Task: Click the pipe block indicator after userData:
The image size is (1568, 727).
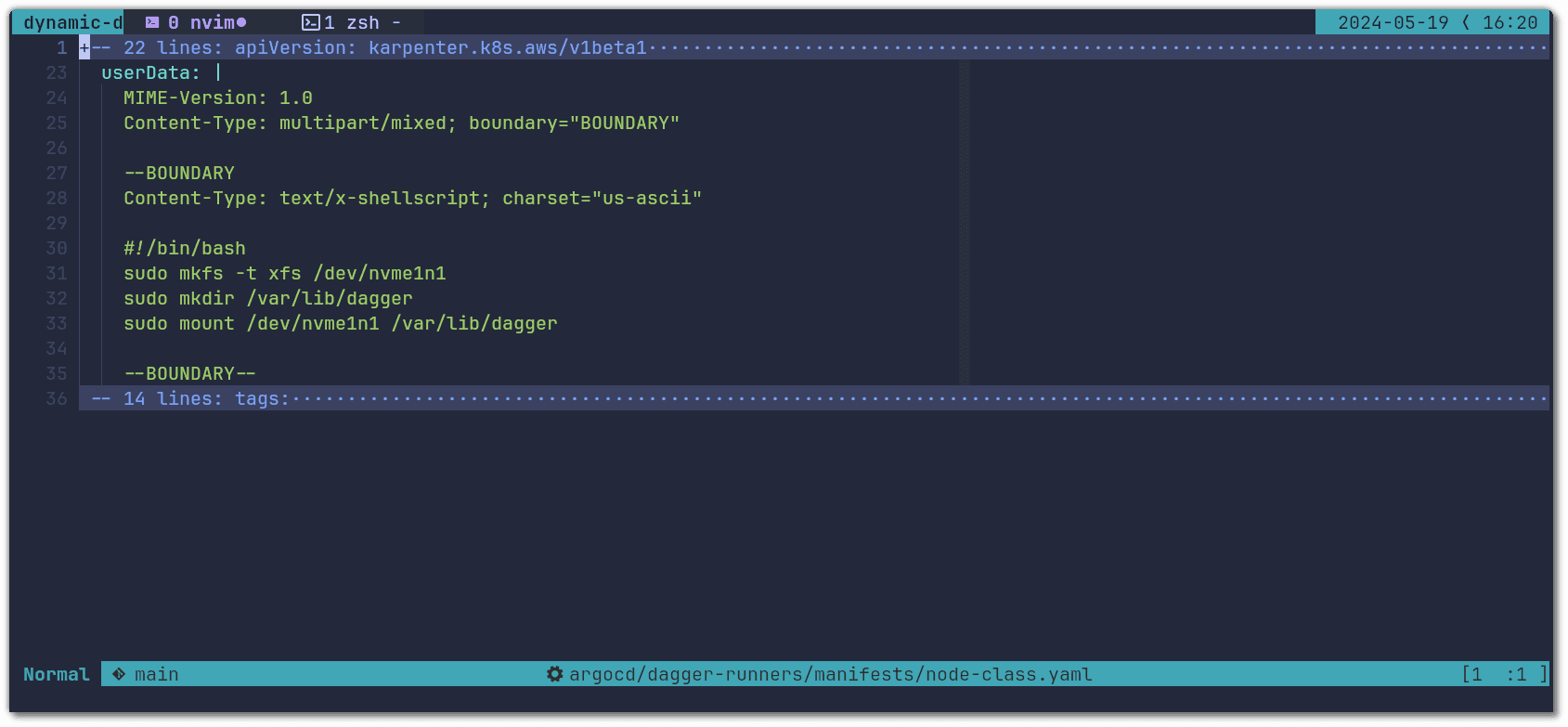Action: (218, 72)
